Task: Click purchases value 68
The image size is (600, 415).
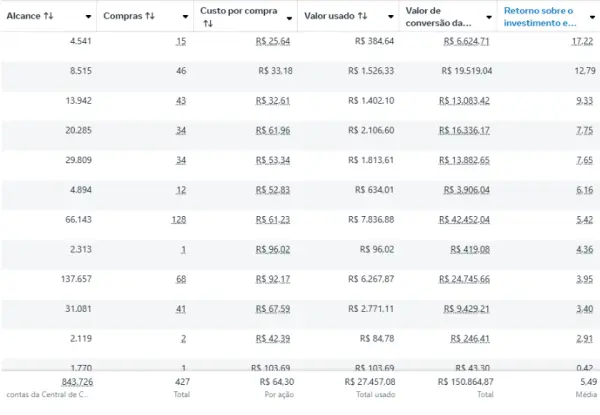Action: [x=181, y=279]
